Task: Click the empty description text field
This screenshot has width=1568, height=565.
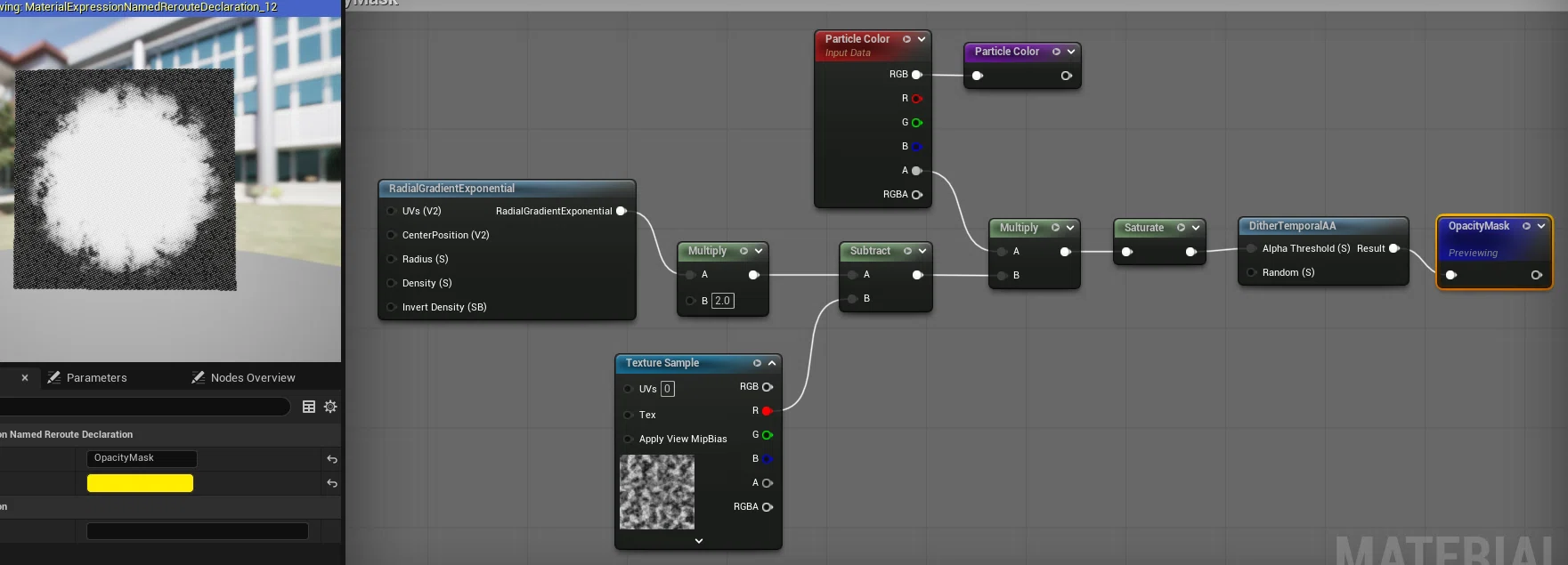Action: pos(198,531)
